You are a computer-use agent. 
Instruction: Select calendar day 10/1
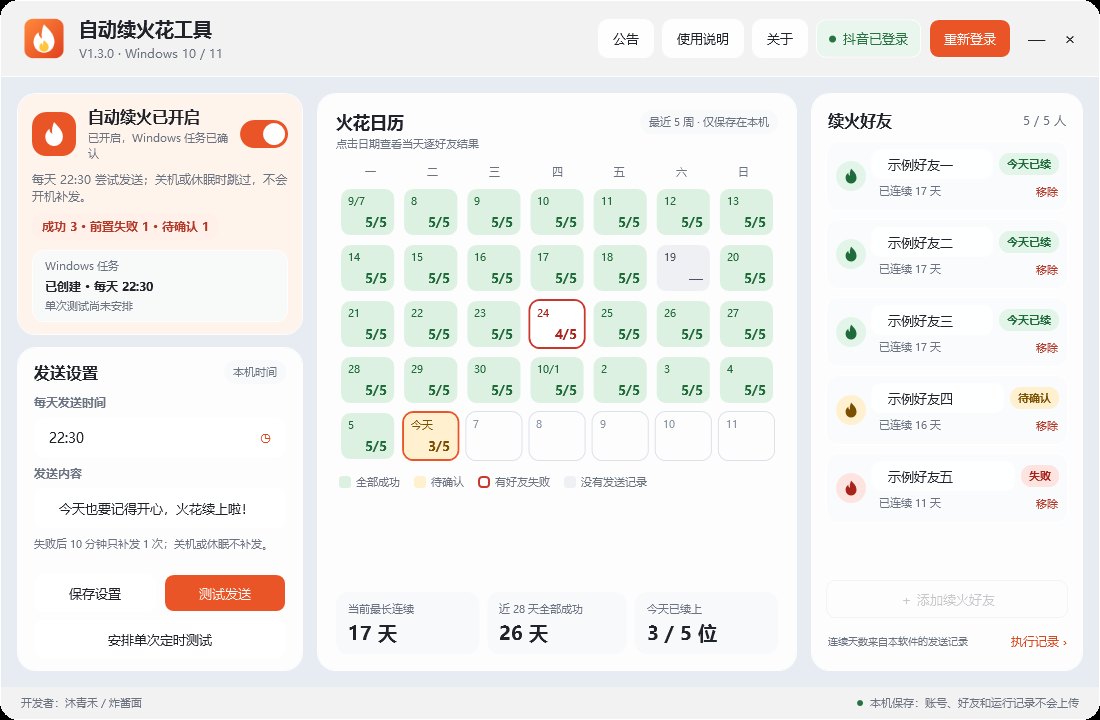coord(557,380)
